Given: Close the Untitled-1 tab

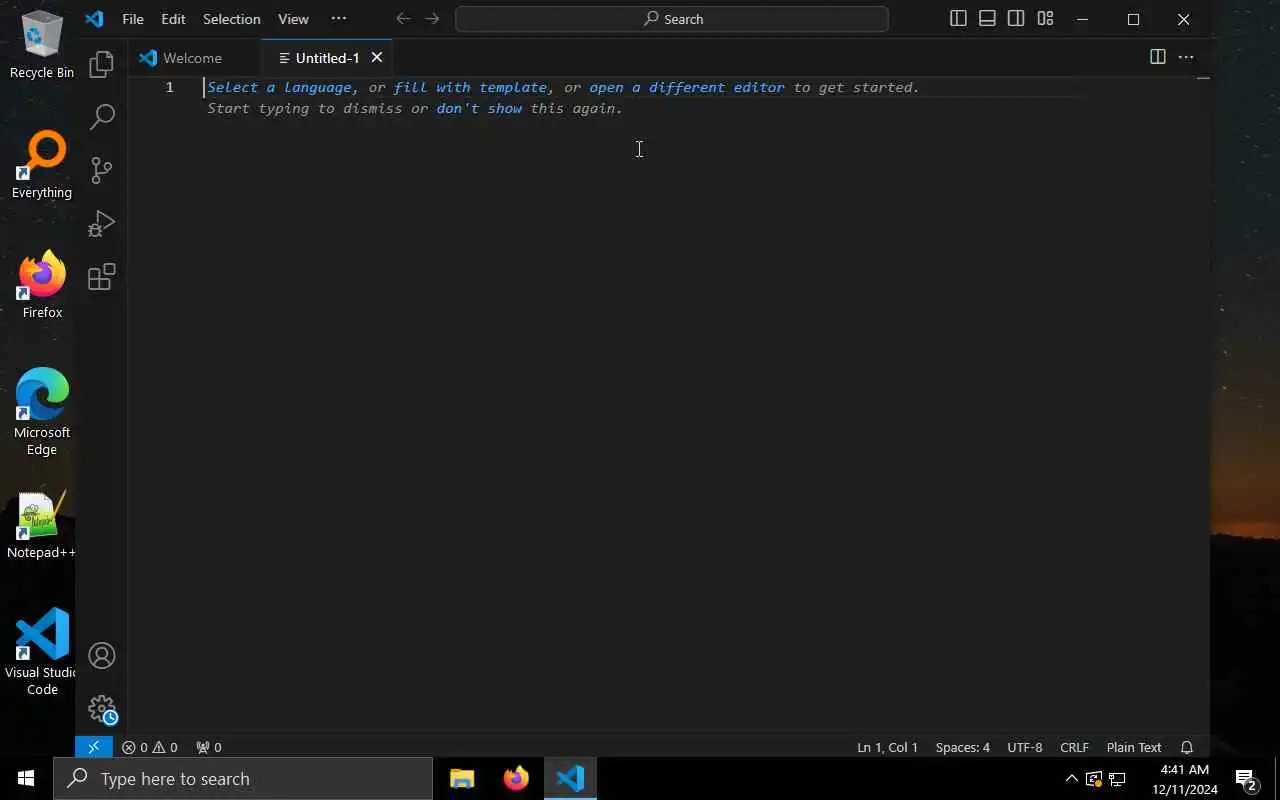Looking at the screenshot, I should [x=377, y=57].
